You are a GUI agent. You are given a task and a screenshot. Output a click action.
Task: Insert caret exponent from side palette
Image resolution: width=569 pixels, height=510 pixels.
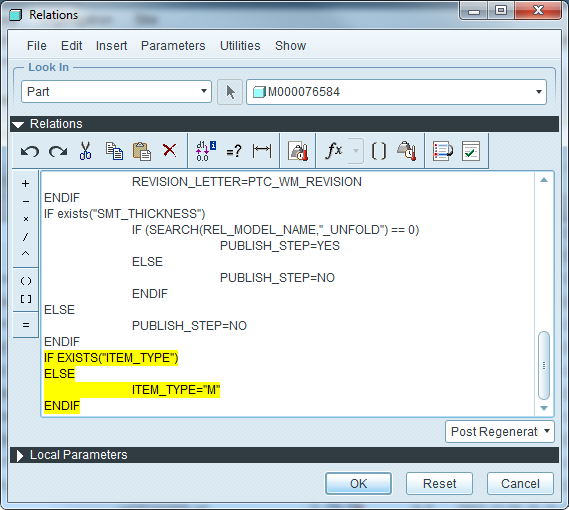pos(25,253)
